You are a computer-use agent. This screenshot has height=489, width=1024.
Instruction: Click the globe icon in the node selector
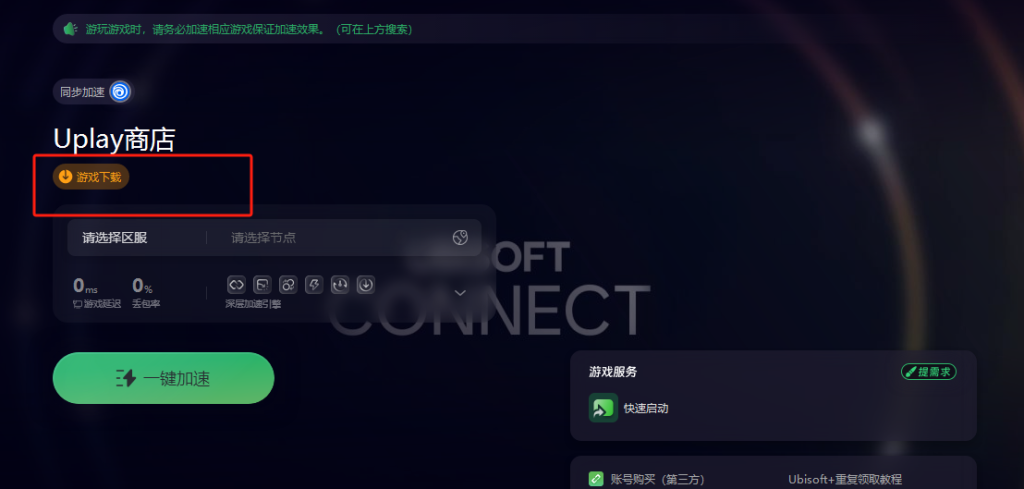pyautogui.click(x=460, y=238)
